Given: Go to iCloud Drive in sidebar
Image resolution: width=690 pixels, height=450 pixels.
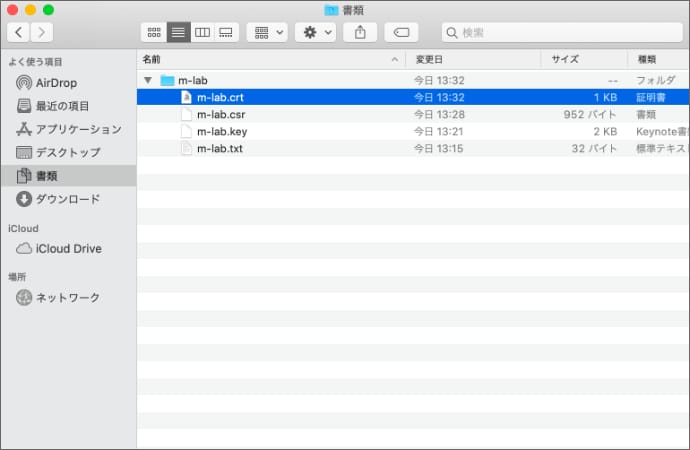Looking at the screenshot, I should (68, 249).
